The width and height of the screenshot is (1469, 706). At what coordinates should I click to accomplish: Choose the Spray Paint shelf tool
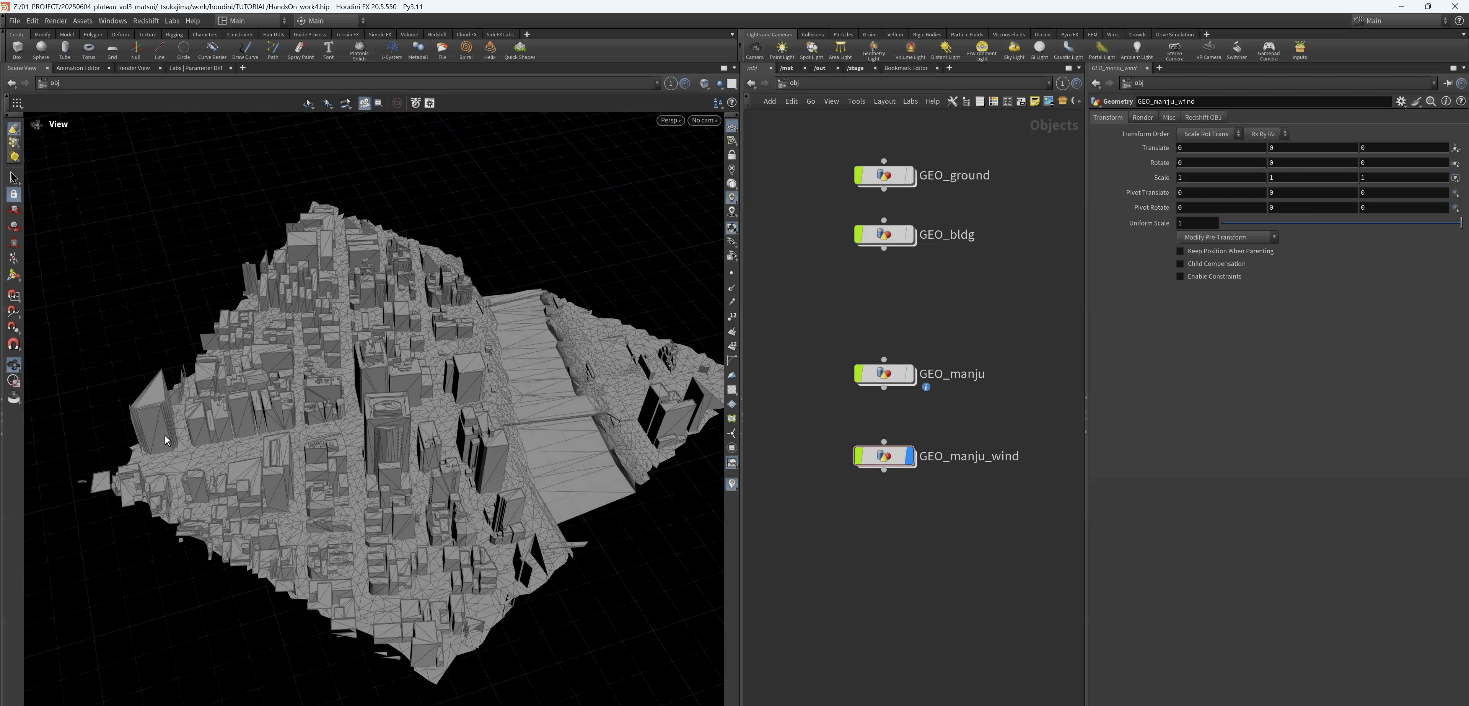[300, 48]
